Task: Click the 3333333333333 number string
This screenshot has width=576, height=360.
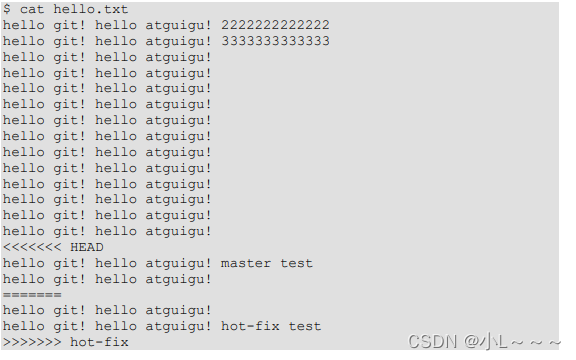Action: click(275, 41)
